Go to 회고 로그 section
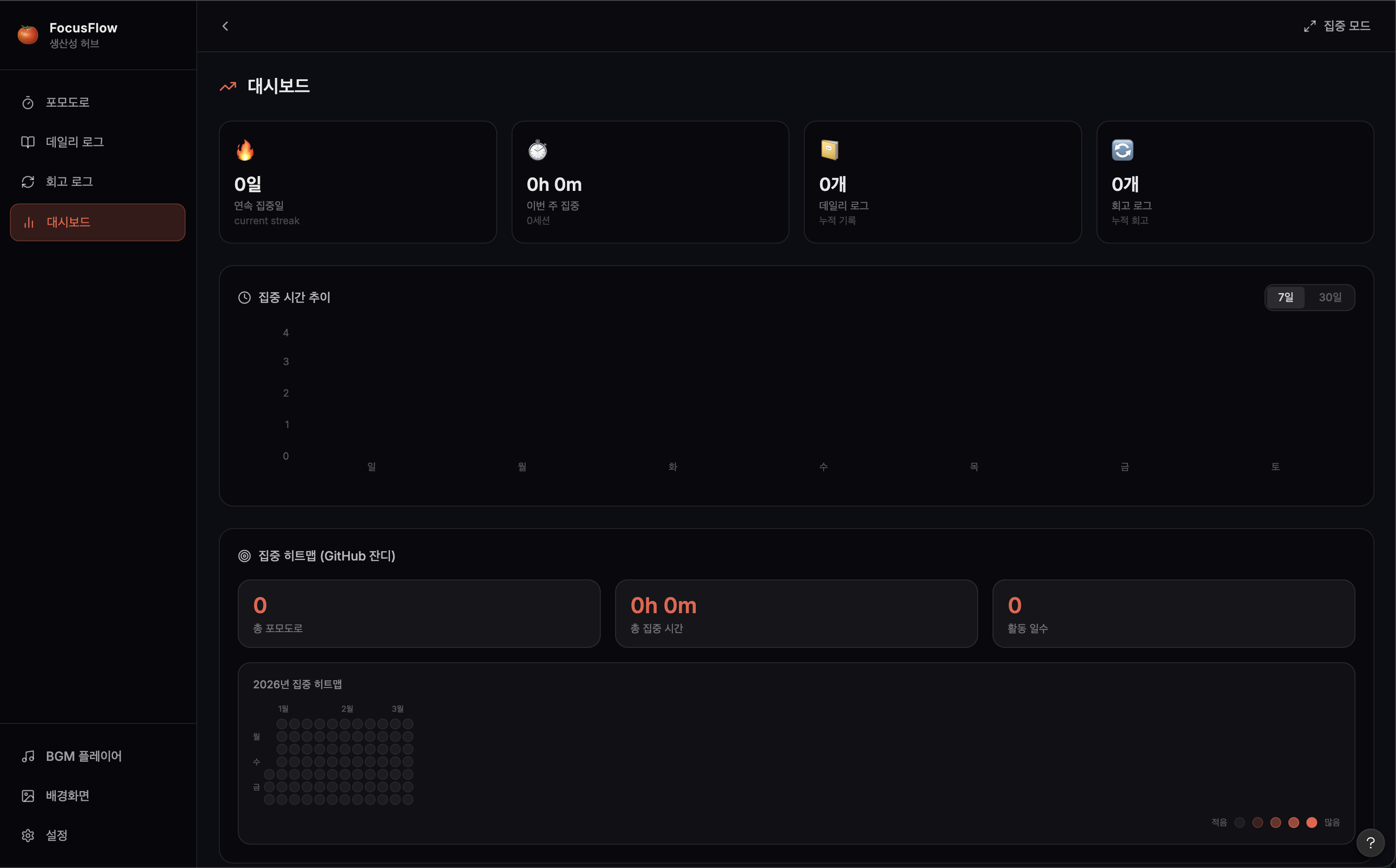The height and width of the screenshot is (868, 1396). click(x=69, y=181)
